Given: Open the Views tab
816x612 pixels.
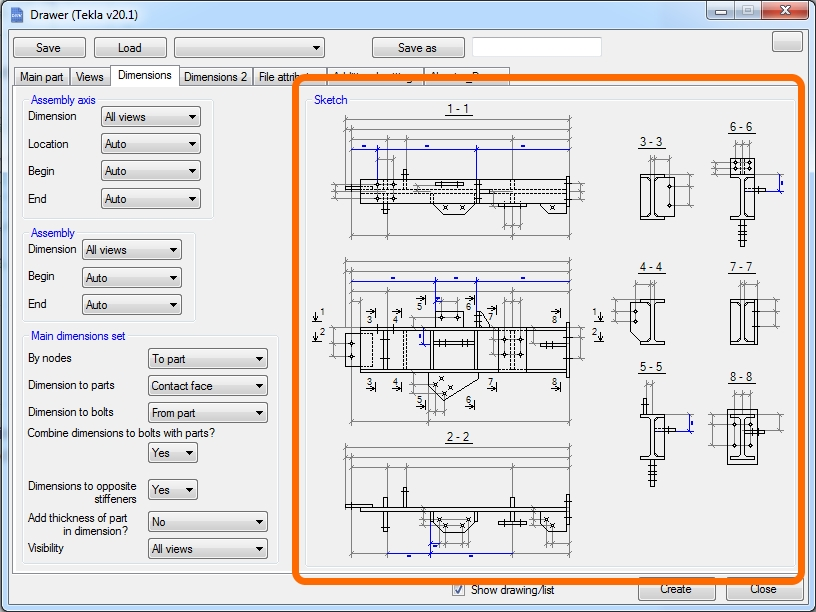Looking at the screenshot, I should pyautogui.click(x=90, y=77).
